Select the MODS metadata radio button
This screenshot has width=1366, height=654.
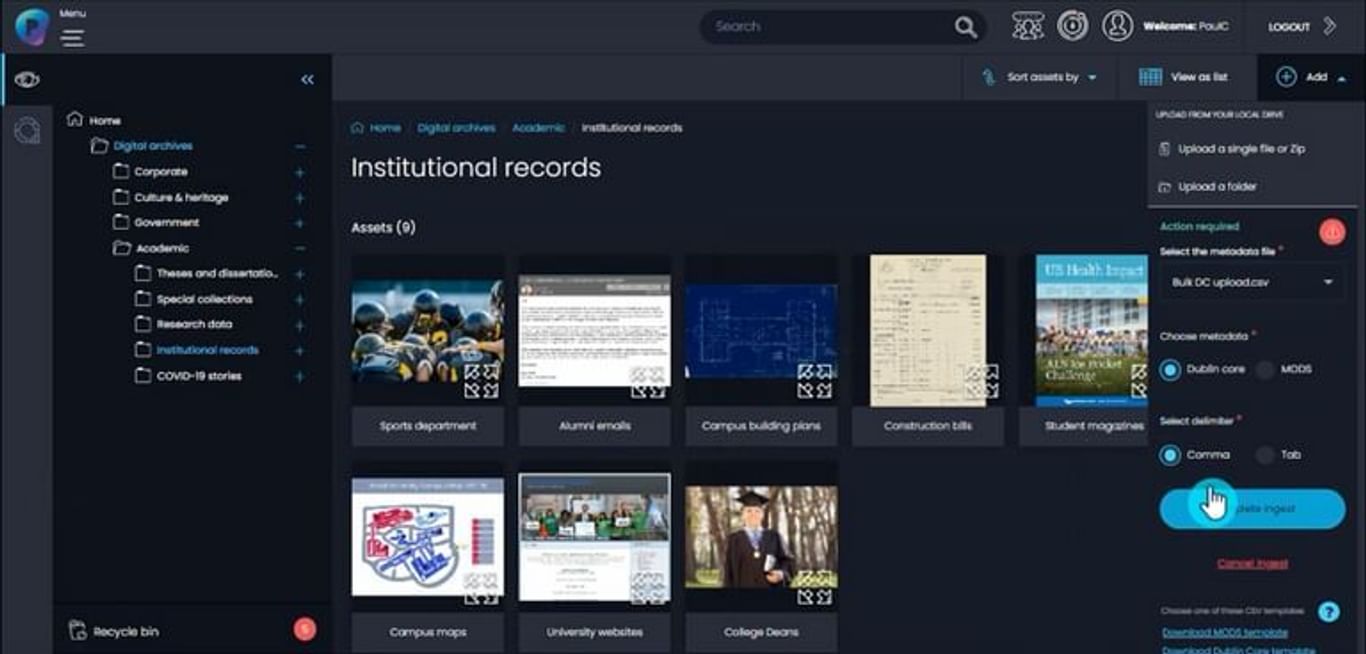pos(1266,370)
